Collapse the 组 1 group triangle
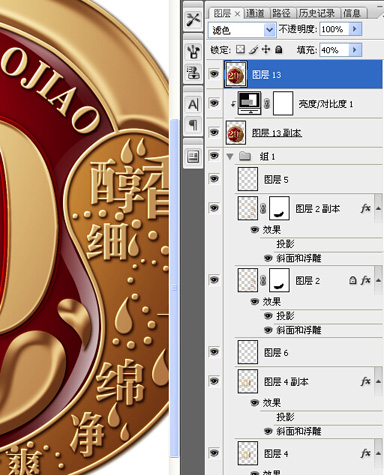384x475 pixels. tap(230, 156)
